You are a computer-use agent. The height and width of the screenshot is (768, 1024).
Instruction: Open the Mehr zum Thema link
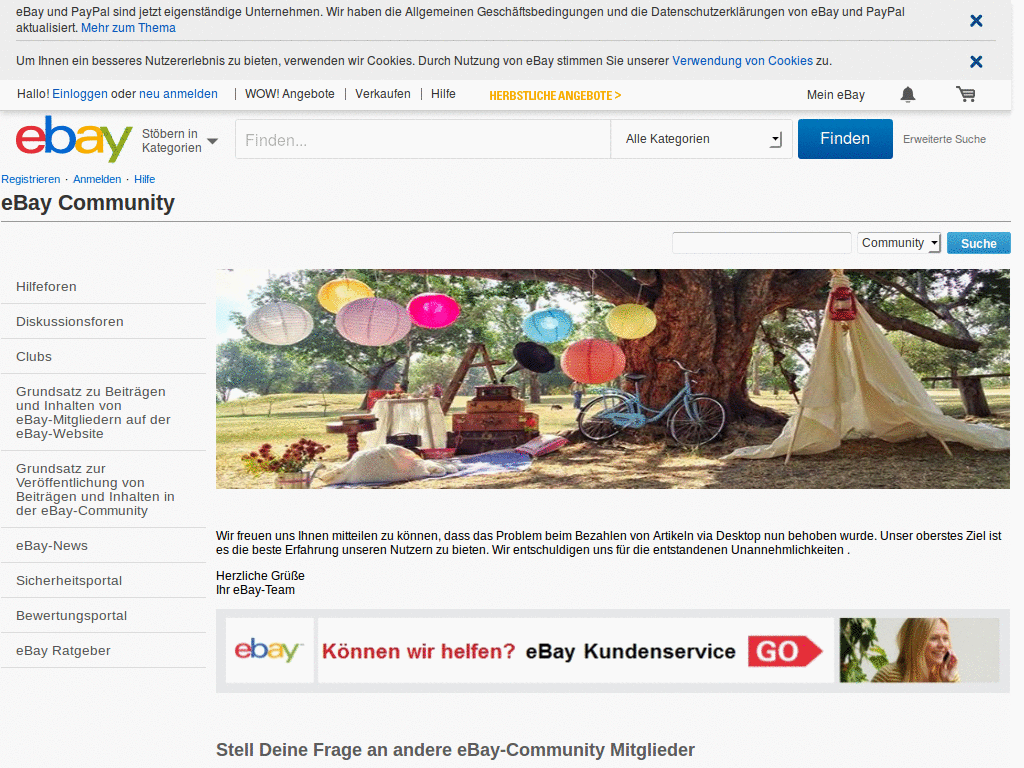pos(128,28)
